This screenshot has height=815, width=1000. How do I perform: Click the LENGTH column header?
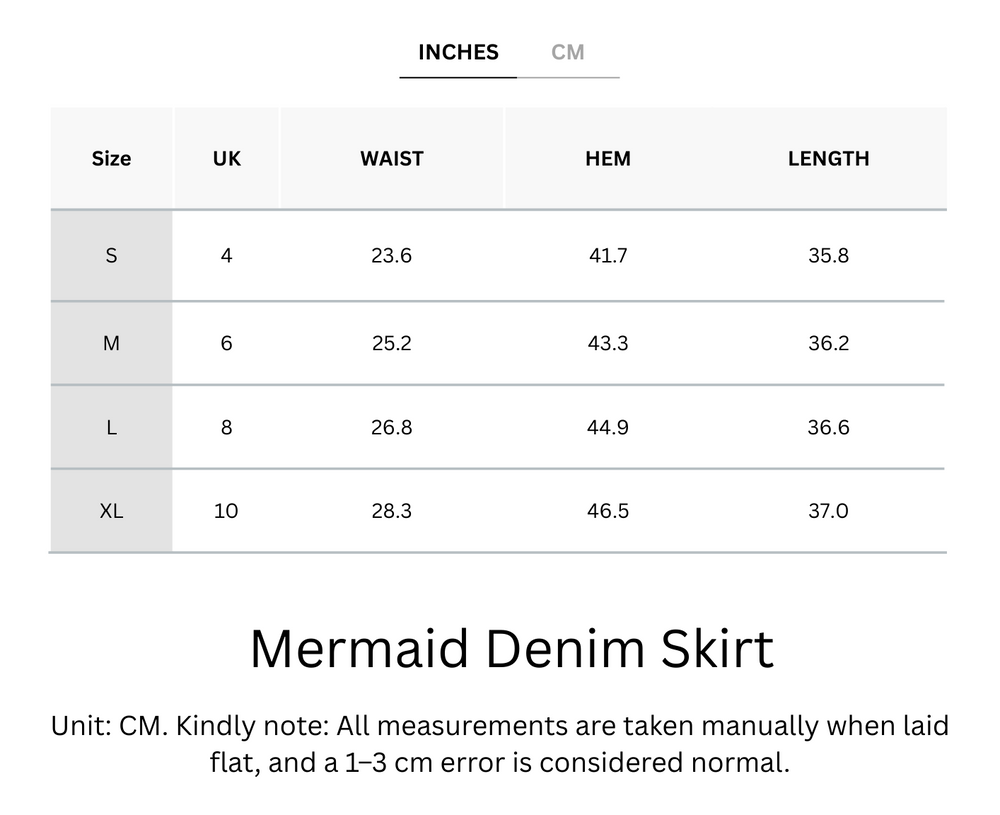click(x=828, y=158)
